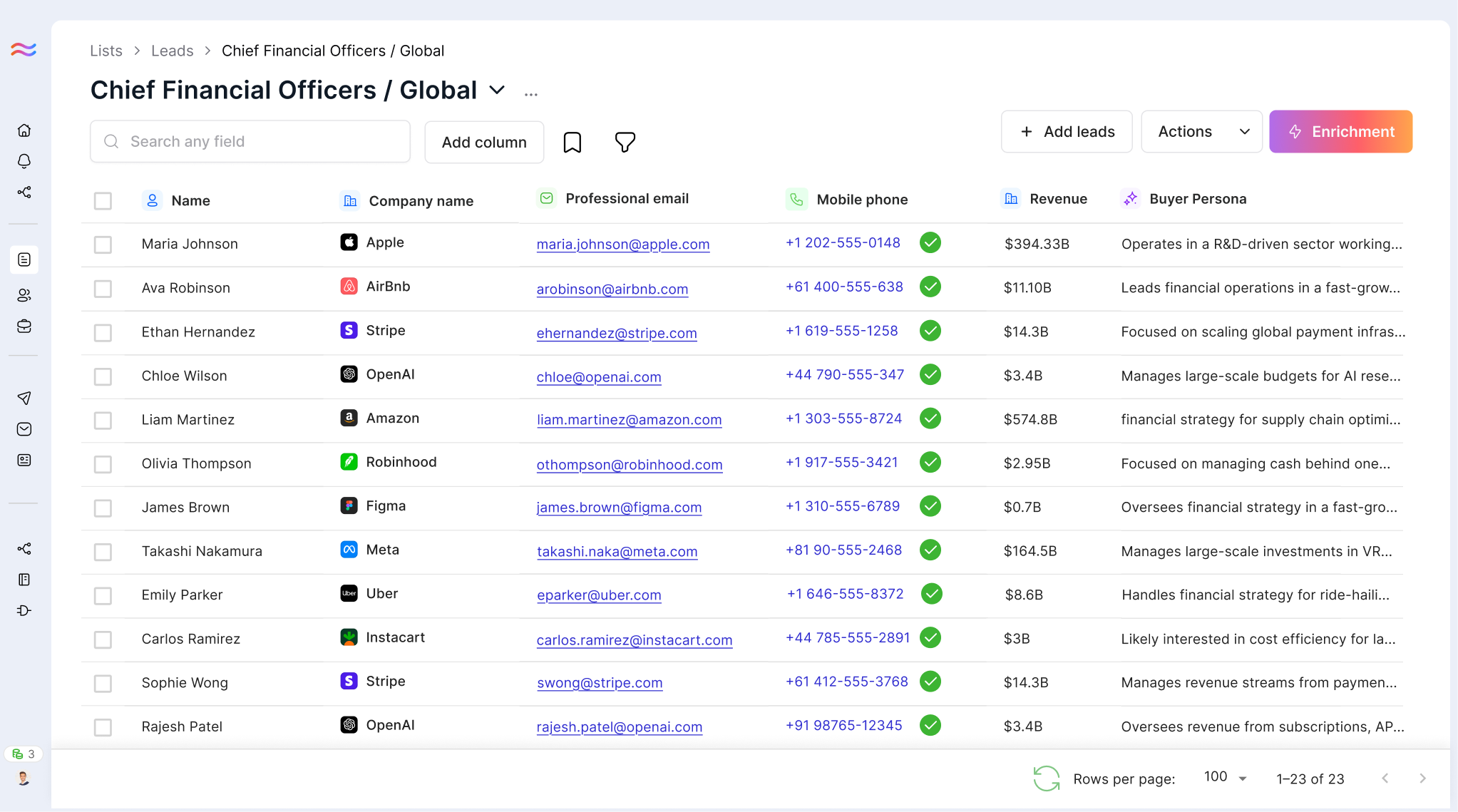Click verified checkmark for Maria Johnson's phone
The image size is (1458, 812).
930,242
